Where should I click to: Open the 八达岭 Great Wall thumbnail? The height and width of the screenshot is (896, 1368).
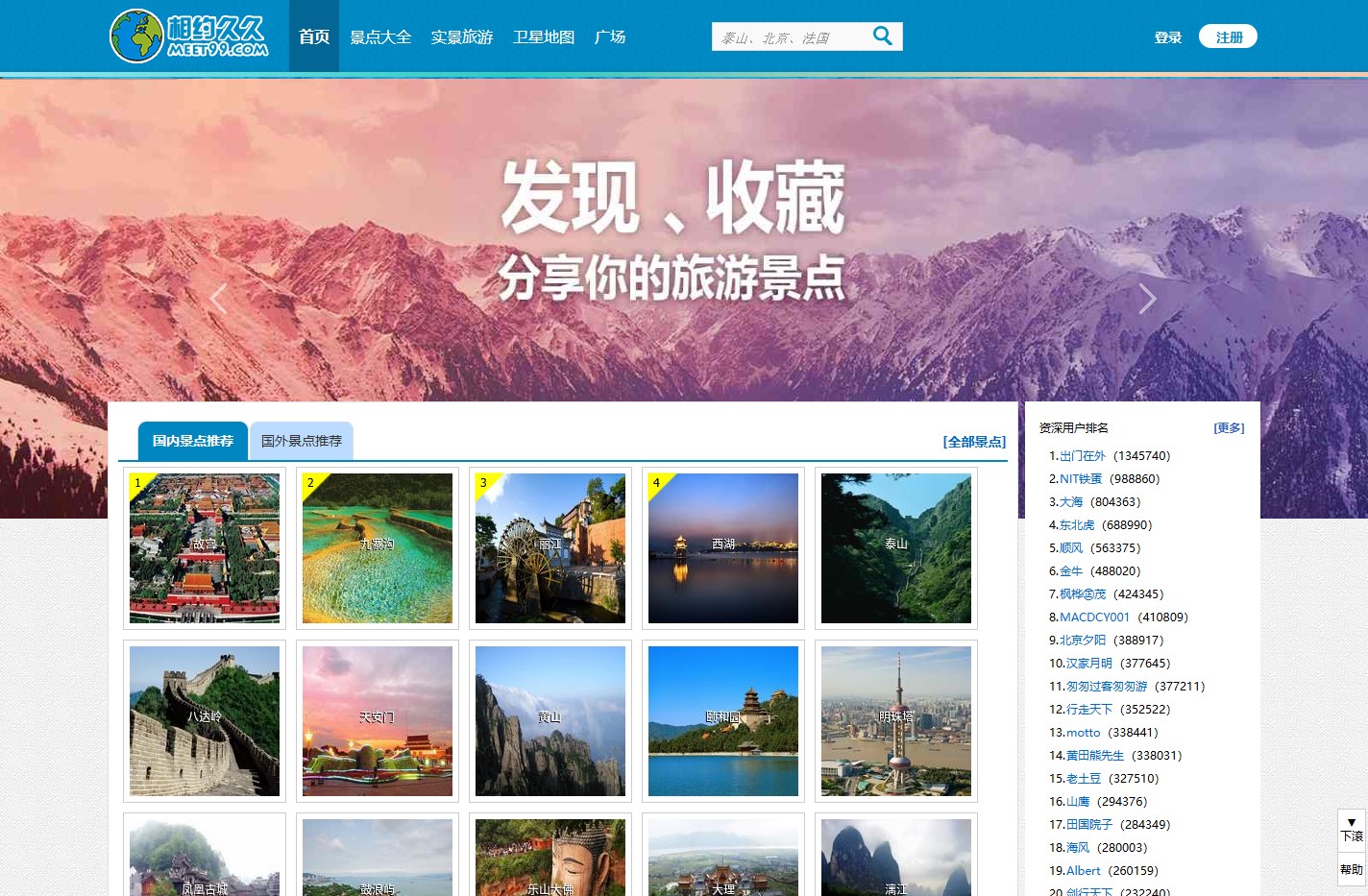205,721
